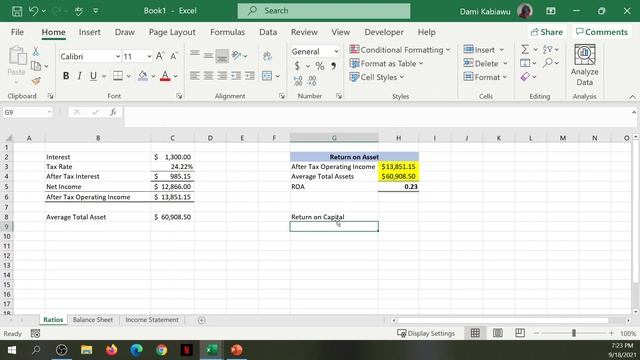Switch to Page Break Preview icon

(x=520, y=333)
